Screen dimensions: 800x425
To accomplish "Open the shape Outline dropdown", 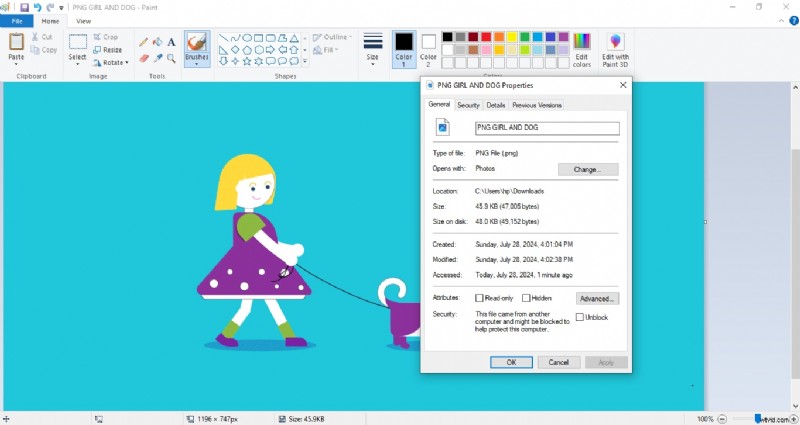I will [x=333, y=37].
